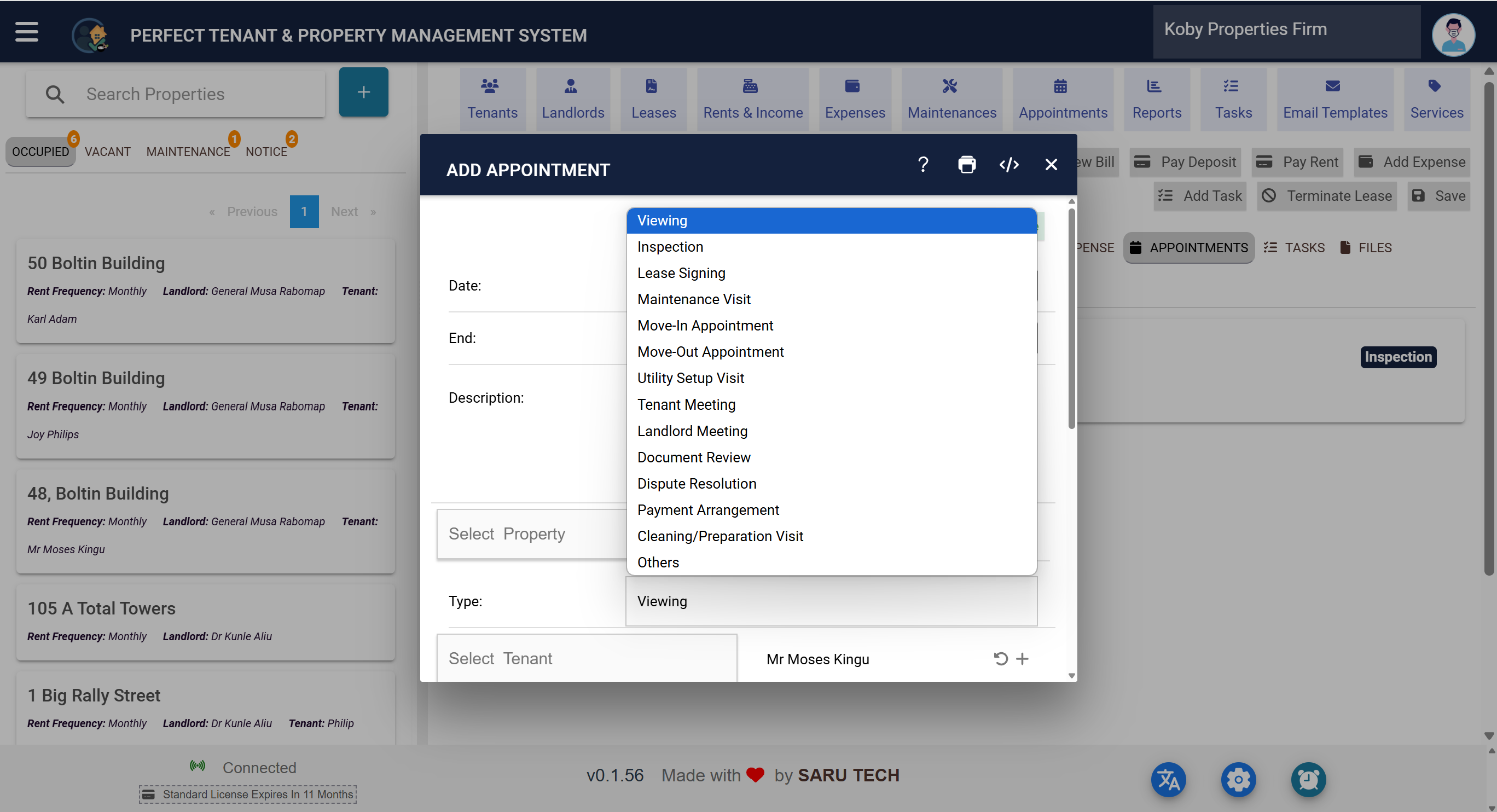1497x812 pixels.
Task: Print the Add Appointment form
Action: tap(967, 165)
